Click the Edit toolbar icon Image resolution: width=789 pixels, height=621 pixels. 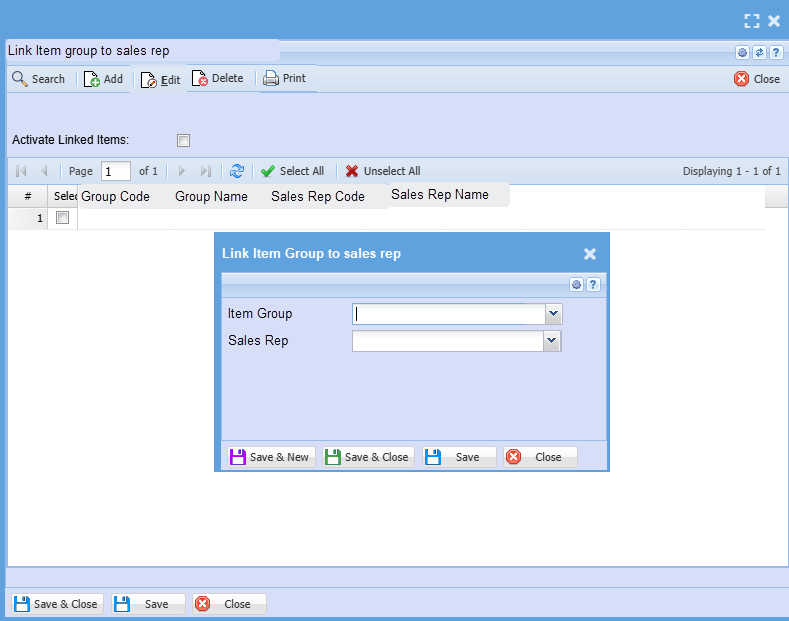(x=149, y=80)
